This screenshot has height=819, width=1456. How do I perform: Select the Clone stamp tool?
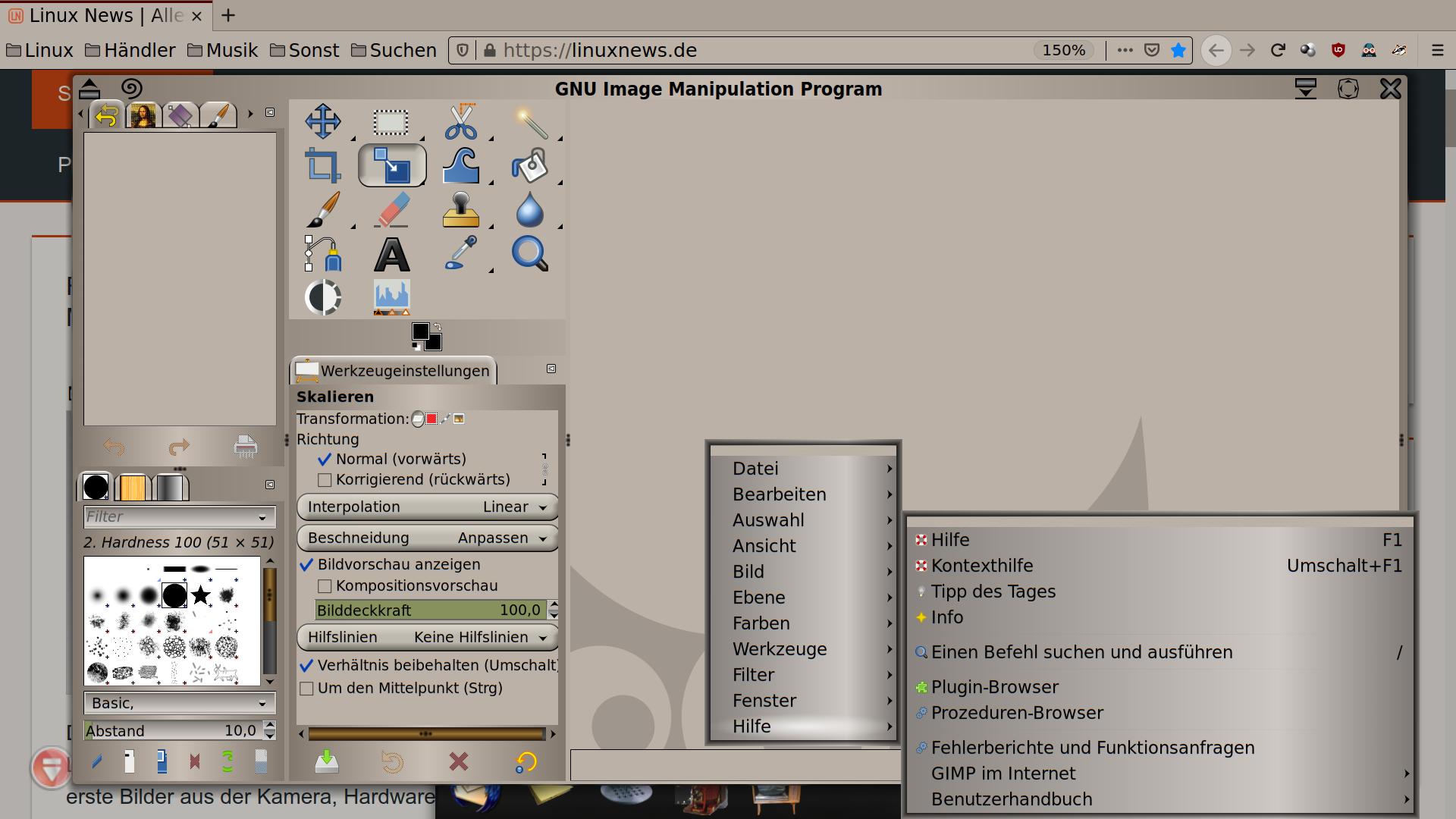tap(460, 209)
